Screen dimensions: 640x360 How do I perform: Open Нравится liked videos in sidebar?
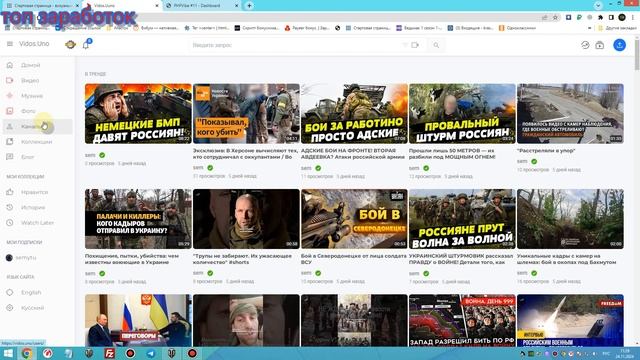pyautogui.click(x=38, y=192)
